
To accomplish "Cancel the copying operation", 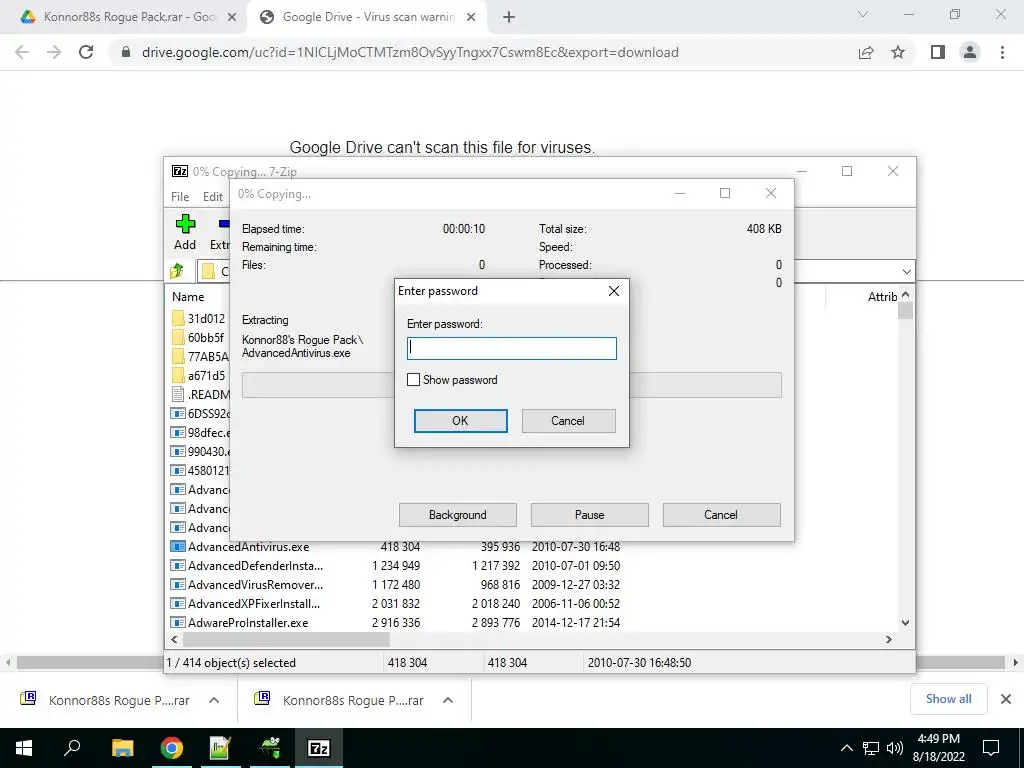I will pyautogui.click(x=721, y=515).
